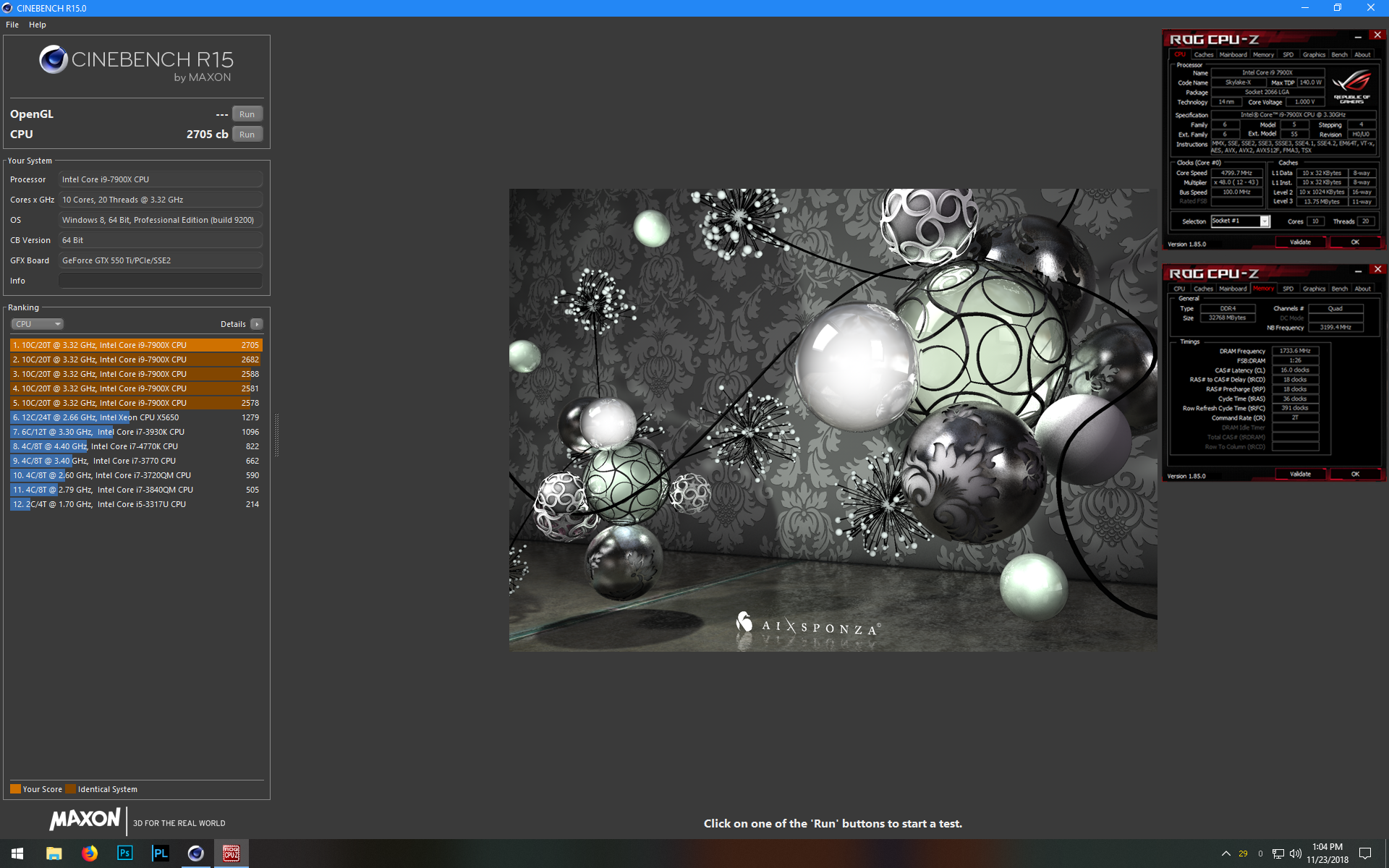The width and height of the screenshot is (1389, 868).
Task: Run the CPU benchmark test
Action: pos(247,135)
